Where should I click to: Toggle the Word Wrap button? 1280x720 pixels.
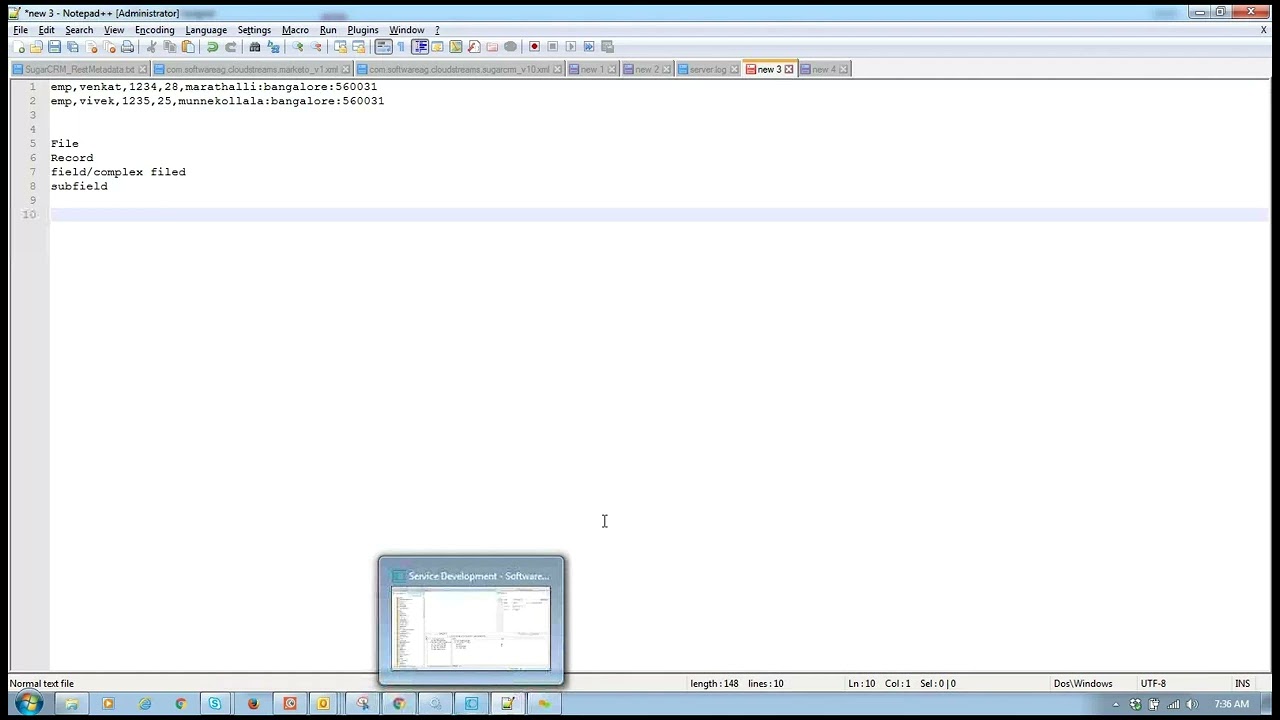pyautogui.click(x=383, y=47)
